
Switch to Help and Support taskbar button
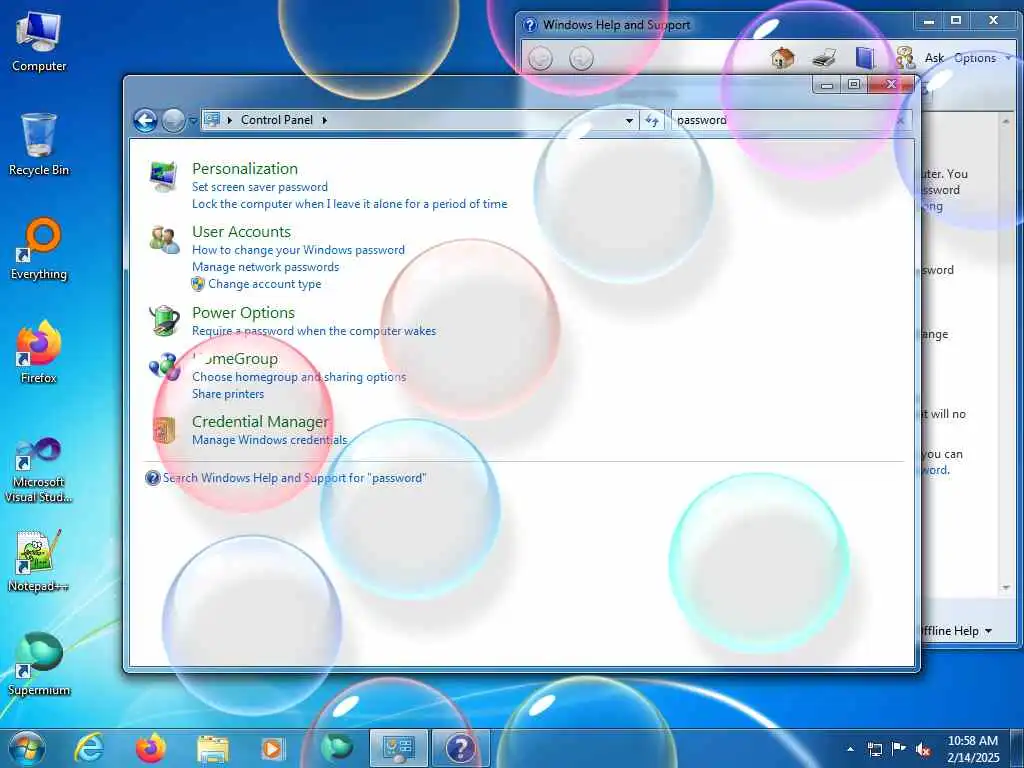460,748
